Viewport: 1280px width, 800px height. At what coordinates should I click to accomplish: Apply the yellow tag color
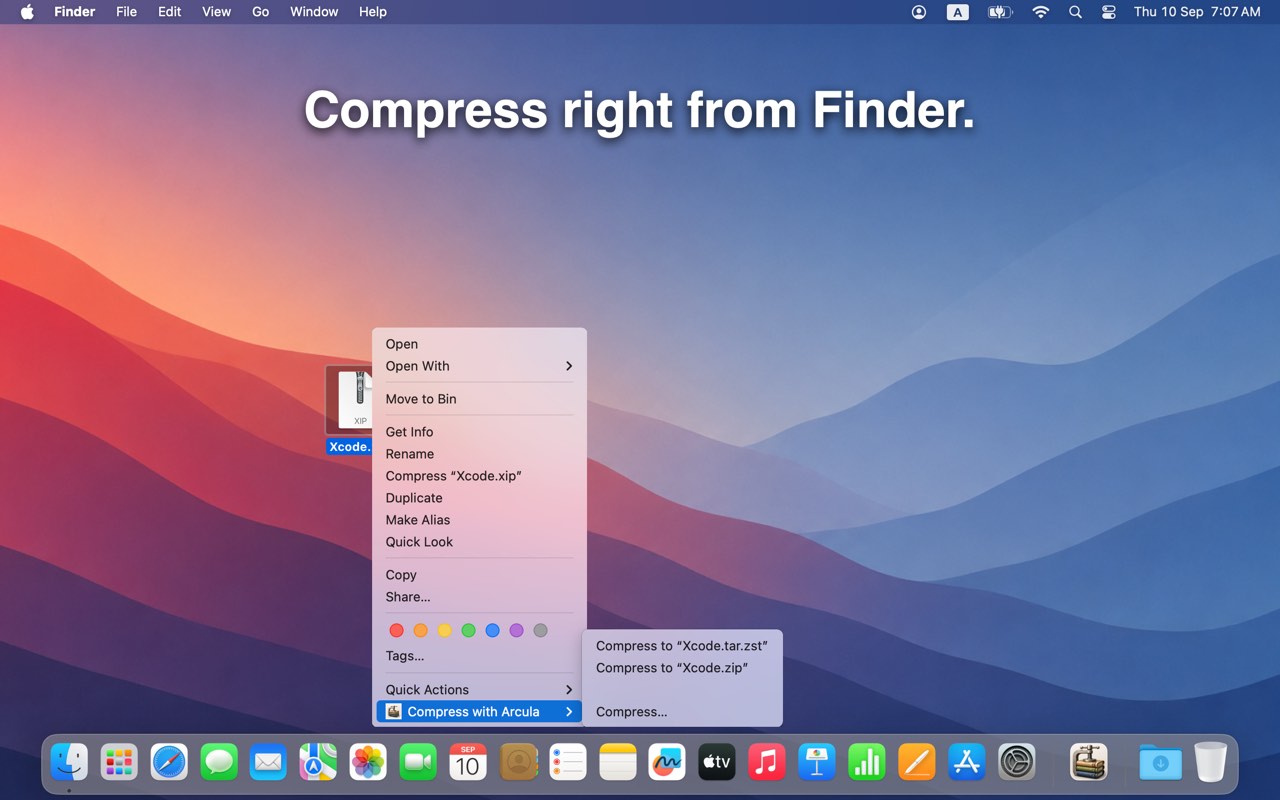[444, 630]
